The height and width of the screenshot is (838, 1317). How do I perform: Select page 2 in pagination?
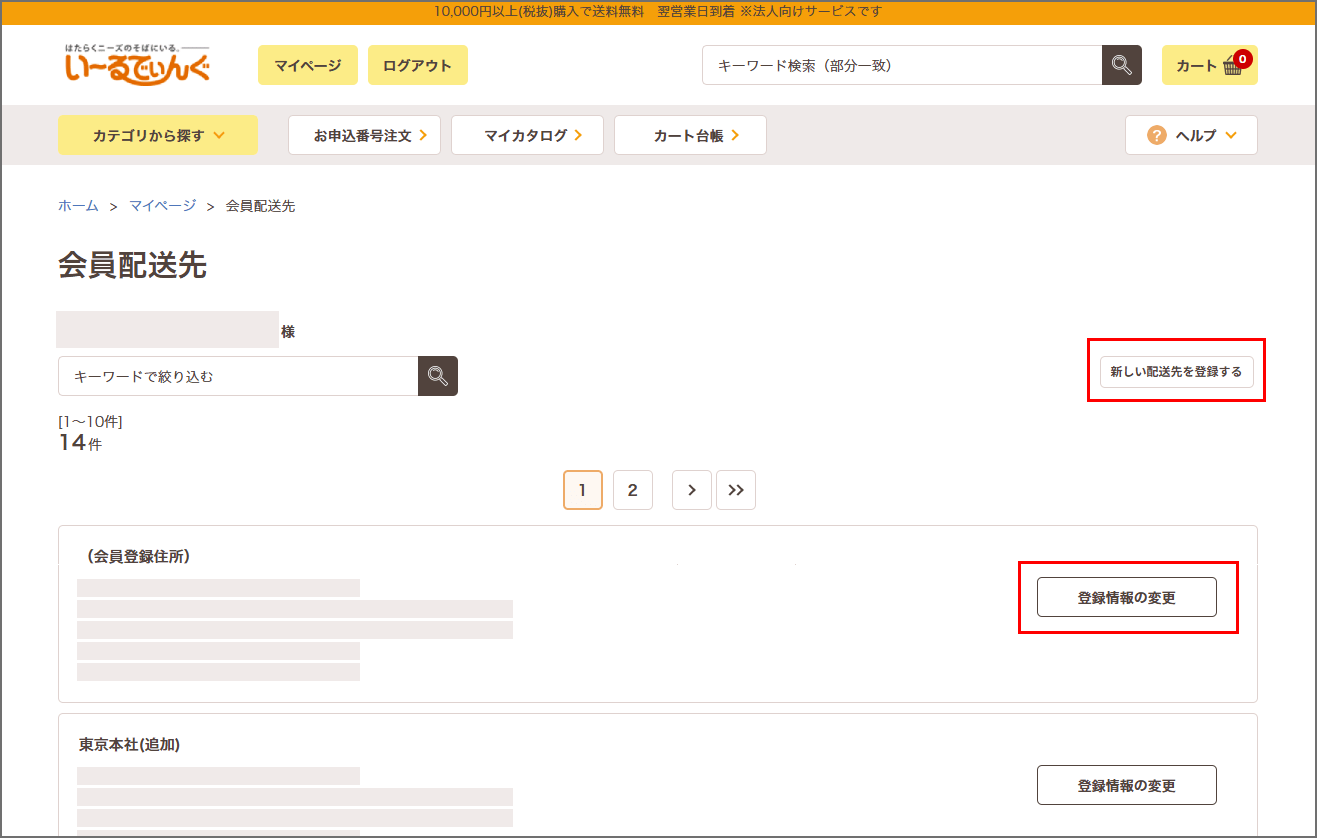click(632, 490)
